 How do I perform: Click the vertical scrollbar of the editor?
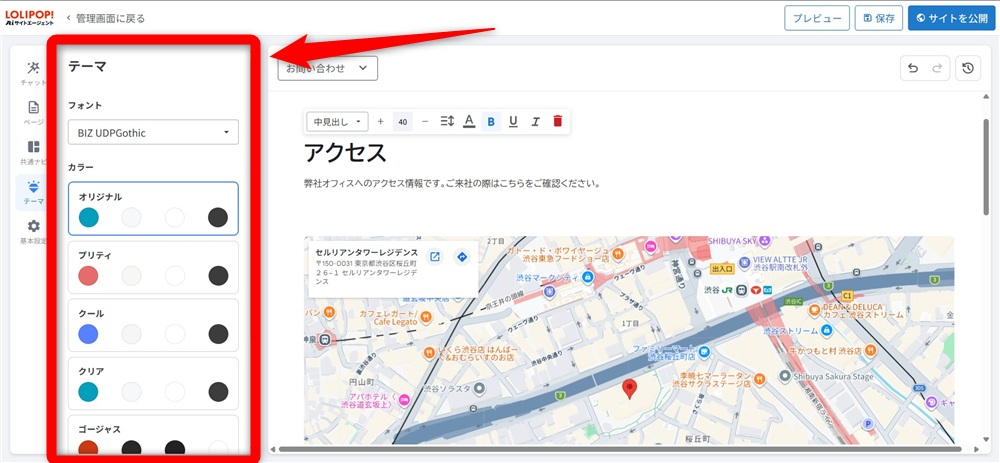click(x=985, y=166)
